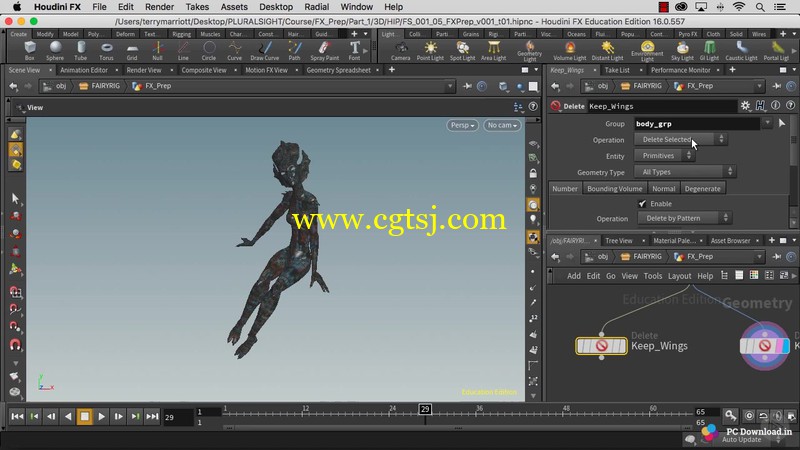Click the play forward button

click(x=101, y=416)
